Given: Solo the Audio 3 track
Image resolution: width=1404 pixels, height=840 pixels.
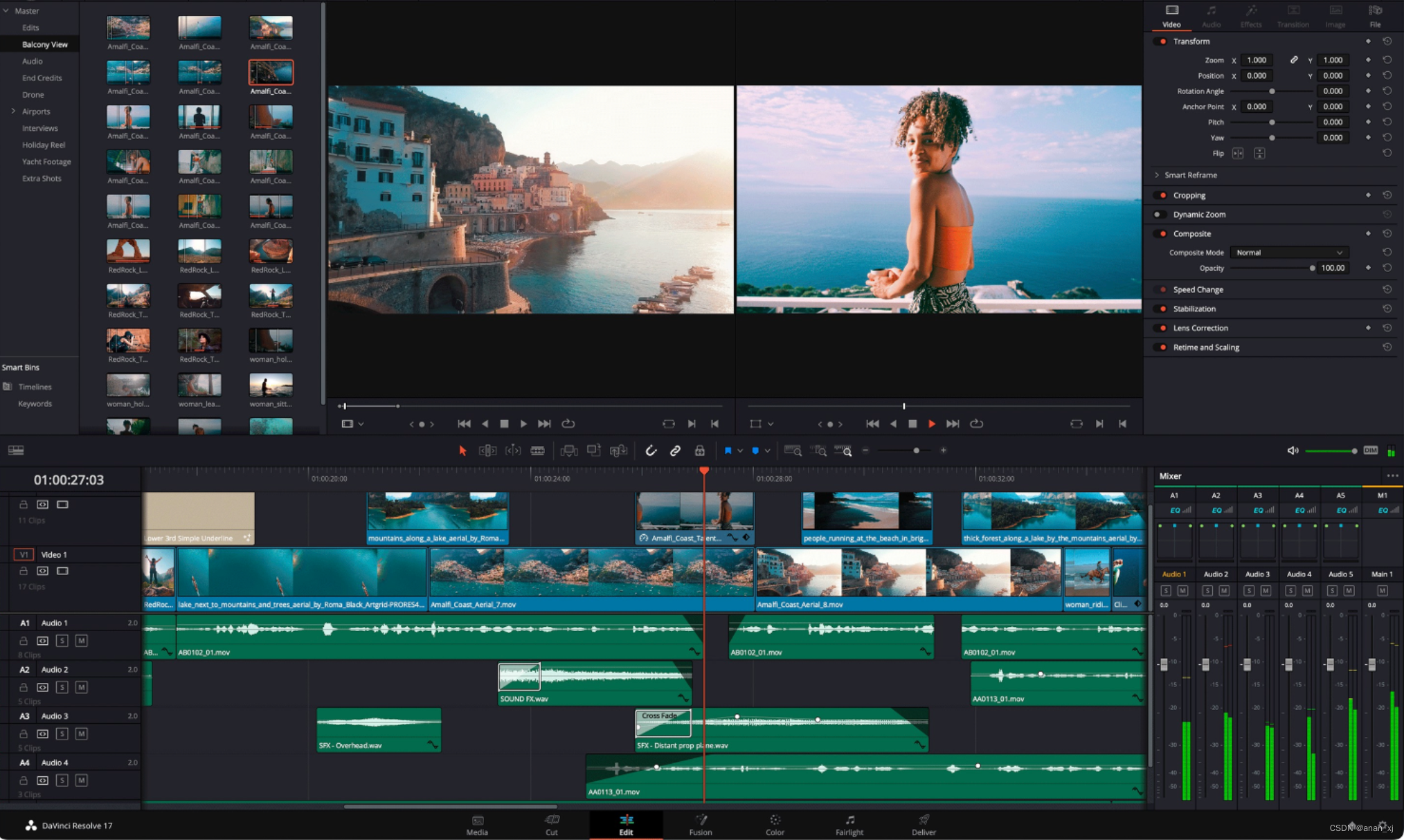Looking at the screenshot, I should tap(62, 733).
